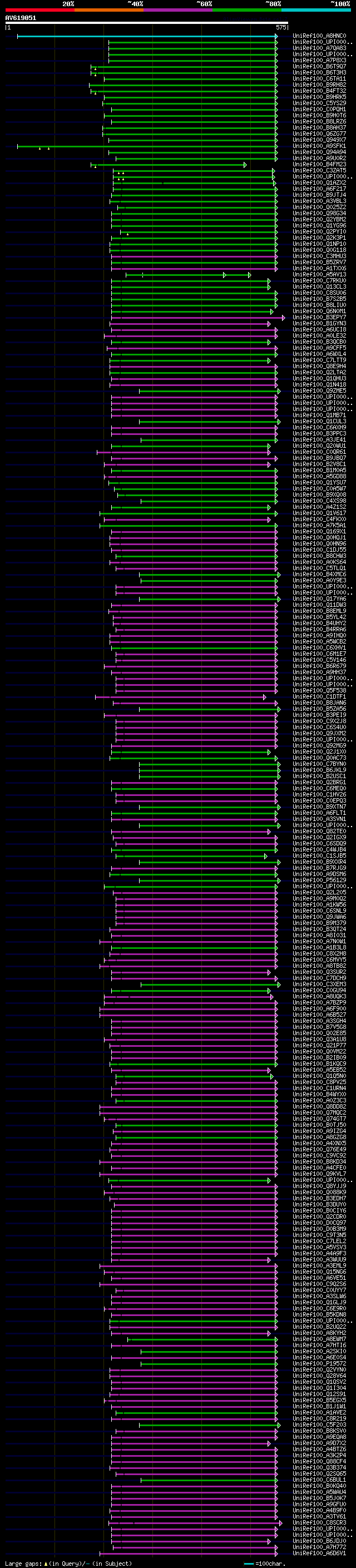The width and height of the screenshot is (356, 1568).
Task: Select hit label UniRef100_A4Z1S2
Action: 319,507
